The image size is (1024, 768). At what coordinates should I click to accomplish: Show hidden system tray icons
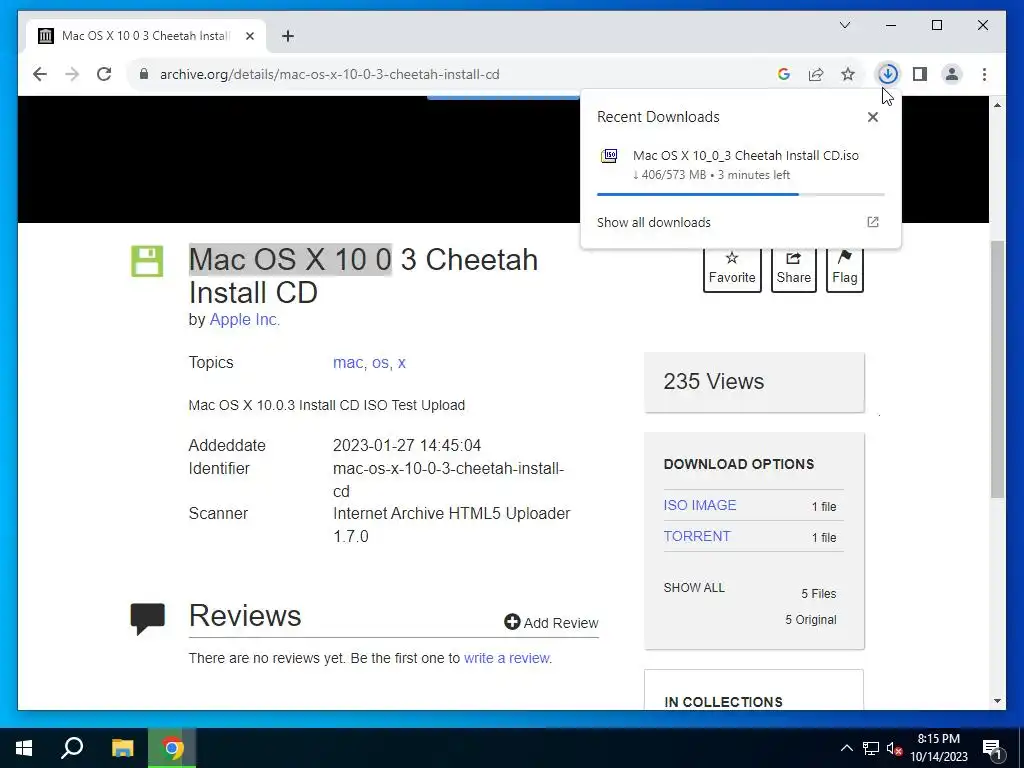click(846, 748)
